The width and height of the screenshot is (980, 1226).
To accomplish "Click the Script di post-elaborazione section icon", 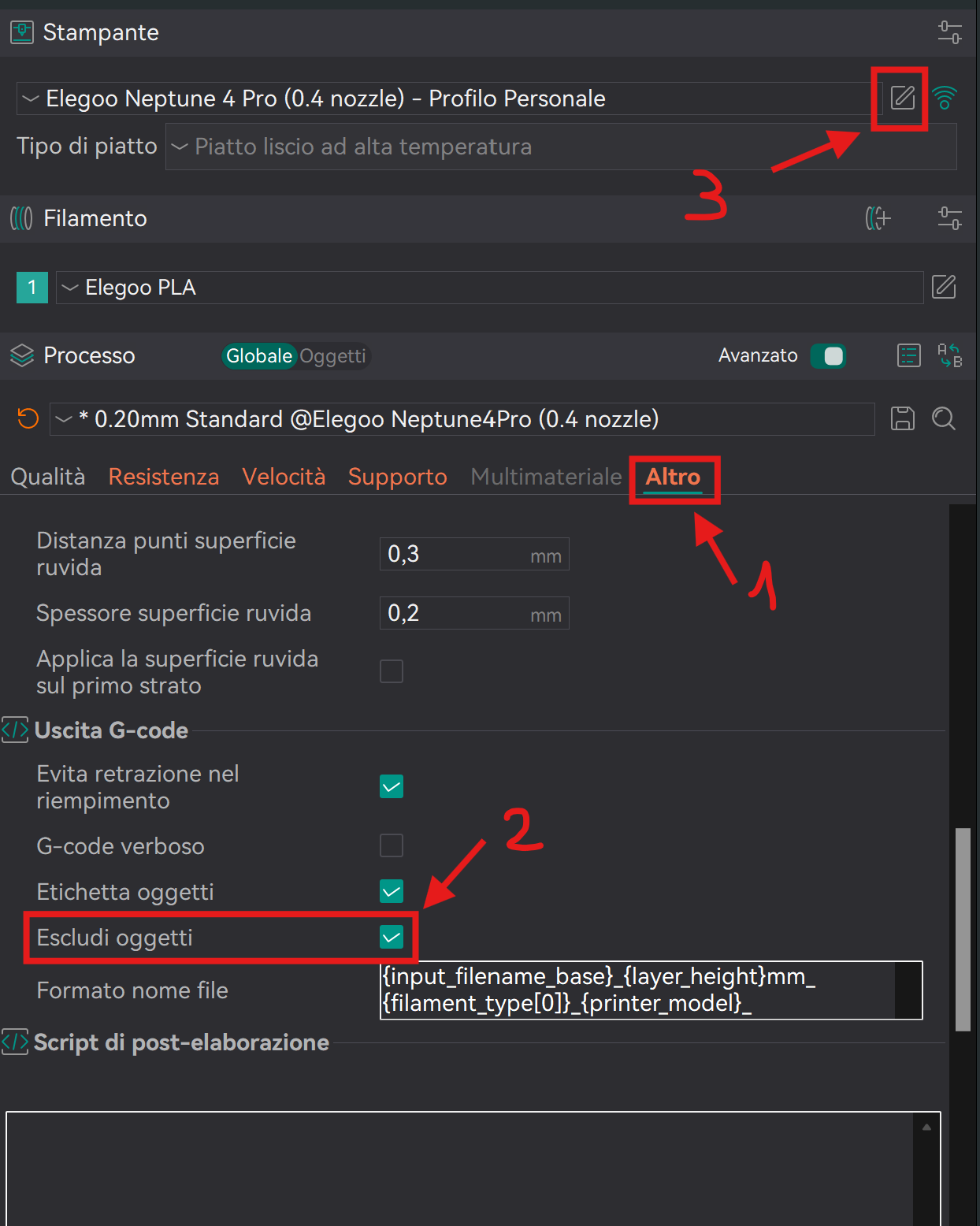I will pos(15,1042).
